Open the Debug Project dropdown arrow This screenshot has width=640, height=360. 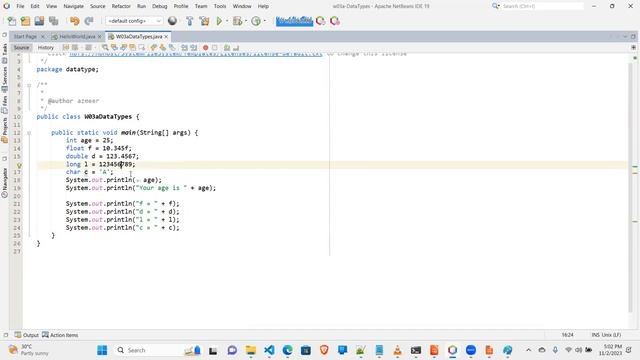246,21
